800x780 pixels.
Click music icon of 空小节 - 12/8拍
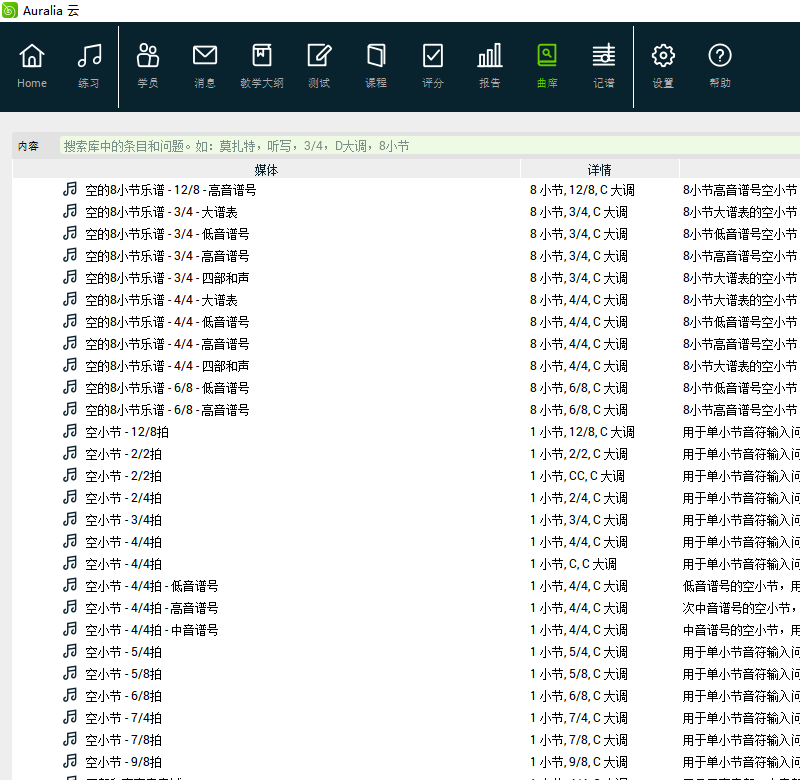pyautogui.click(x=70, y=431)
